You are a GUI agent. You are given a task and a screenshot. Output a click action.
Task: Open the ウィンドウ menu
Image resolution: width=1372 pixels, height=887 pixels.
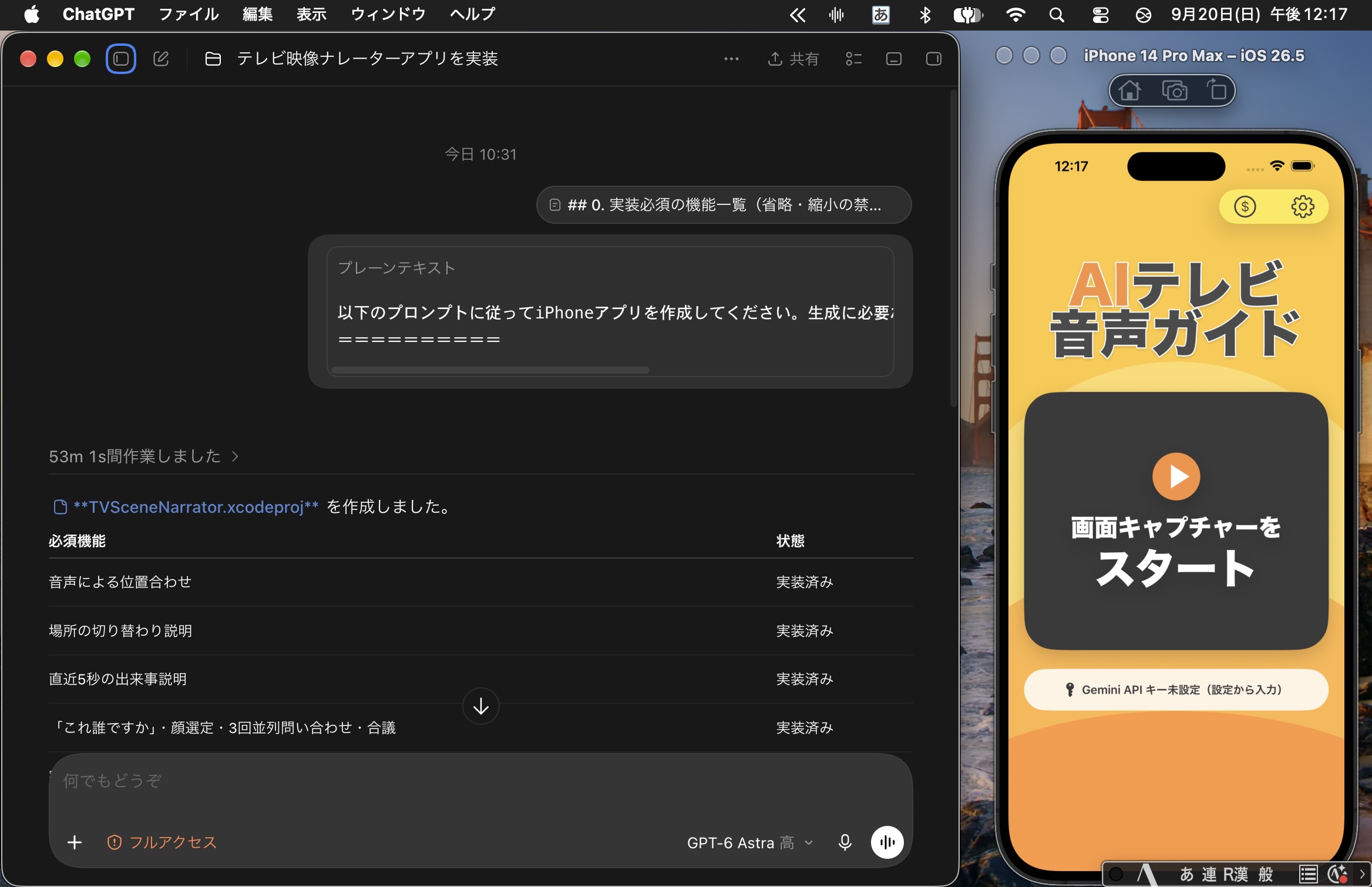coord(388,14)
